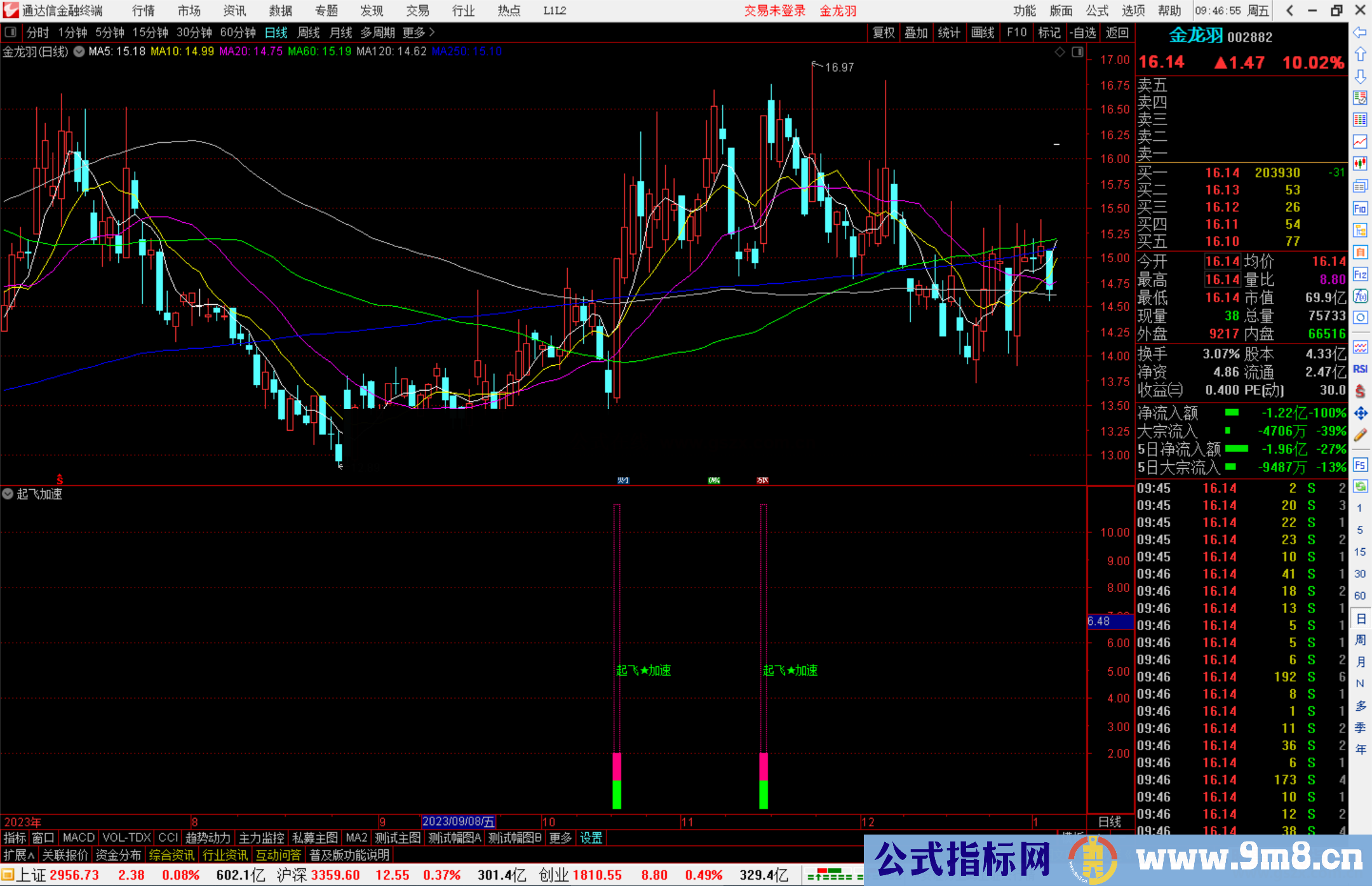The height and width of the screenshot is (886, 1372).
Task: Click the green refresh icon in sidebar
Action: [x=1359, y=487]
